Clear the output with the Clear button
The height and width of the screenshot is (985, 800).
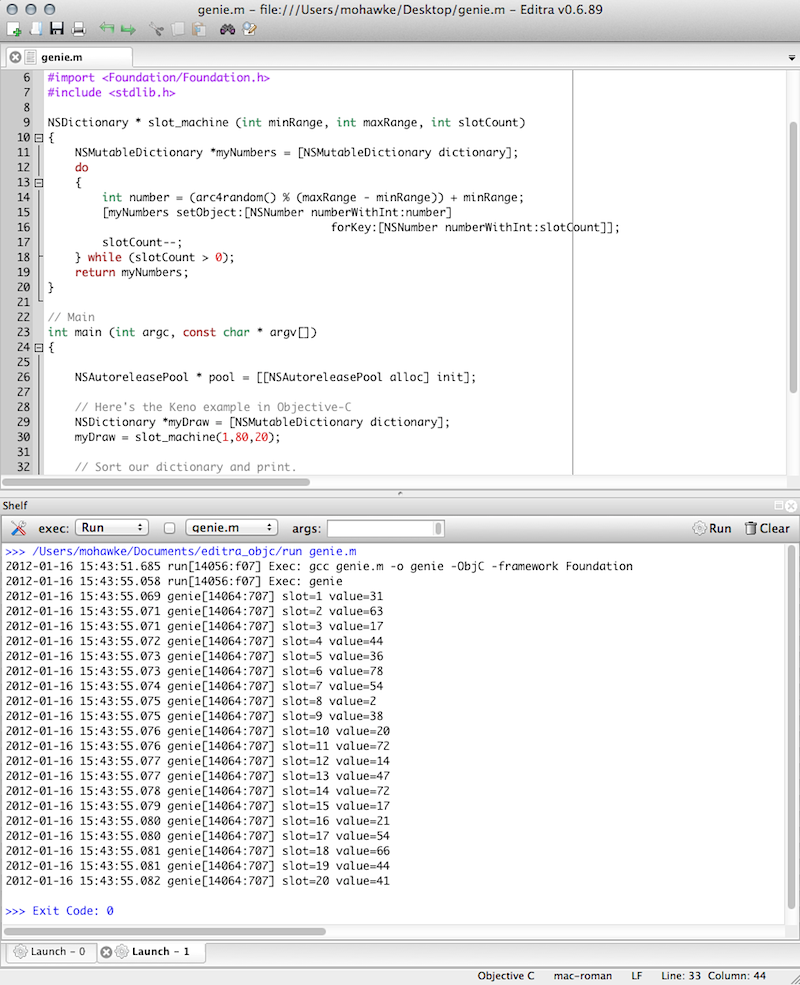point(767,528)
